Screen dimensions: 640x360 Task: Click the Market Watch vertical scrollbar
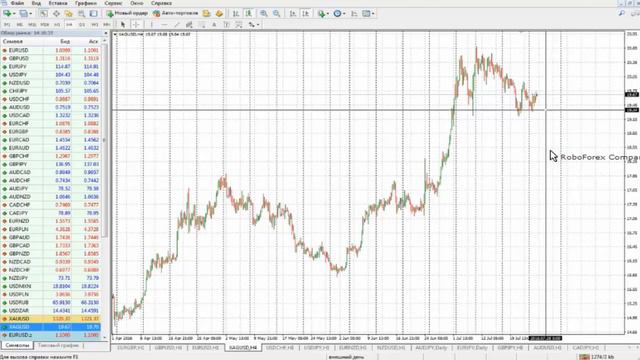(x=105, y=141)
